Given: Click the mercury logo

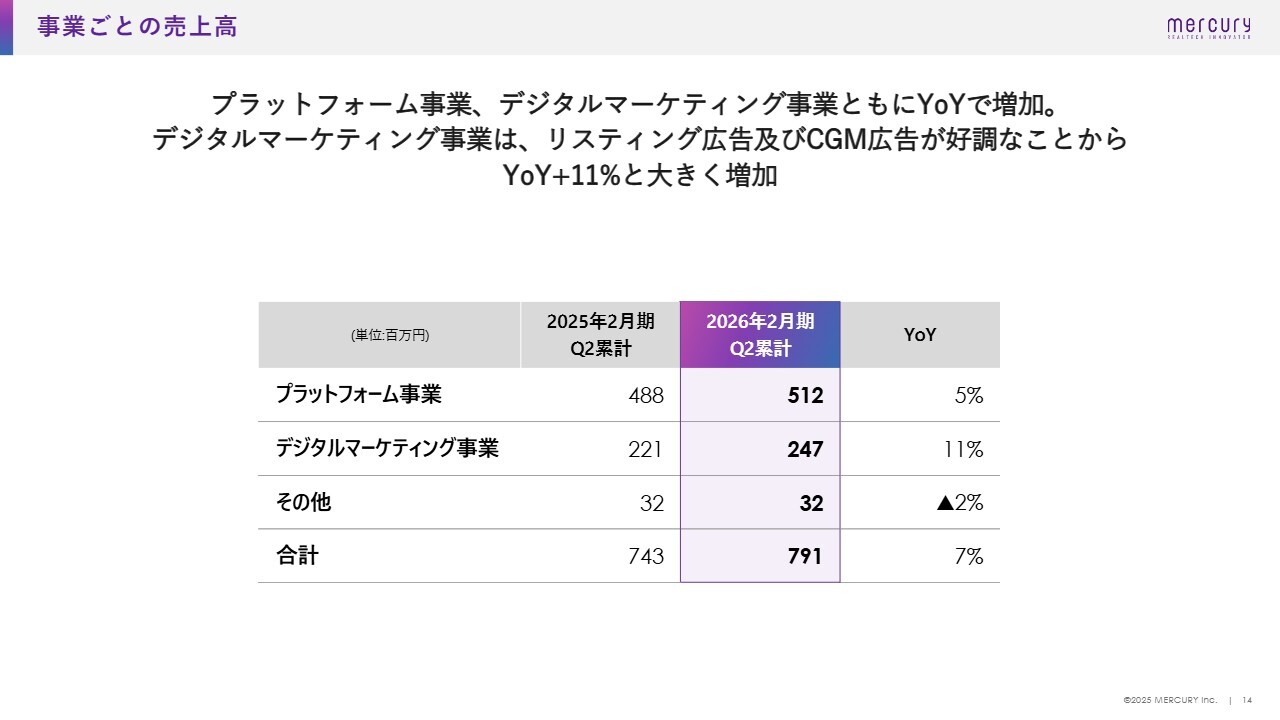Looking at the screenshot, I should [1208, 28].
